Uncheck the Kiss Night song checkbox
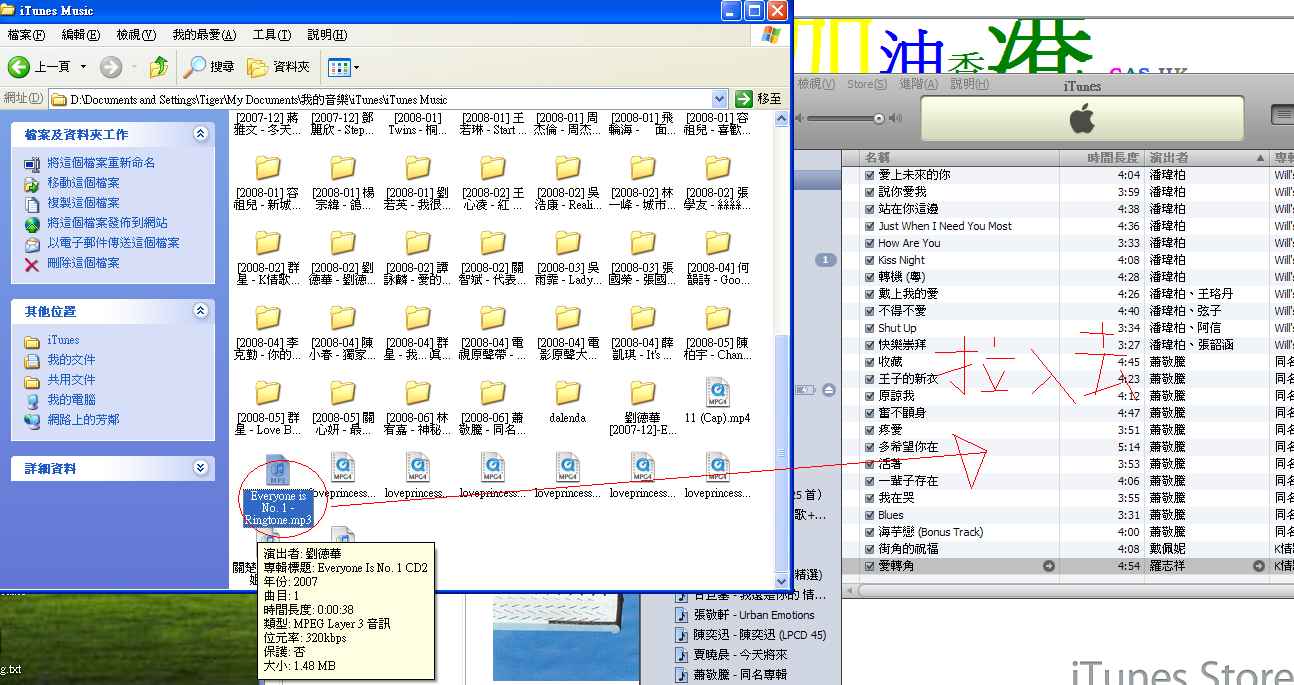This screenshot has height=685, width=1294. pyautogui.click(x=870, y=260)
